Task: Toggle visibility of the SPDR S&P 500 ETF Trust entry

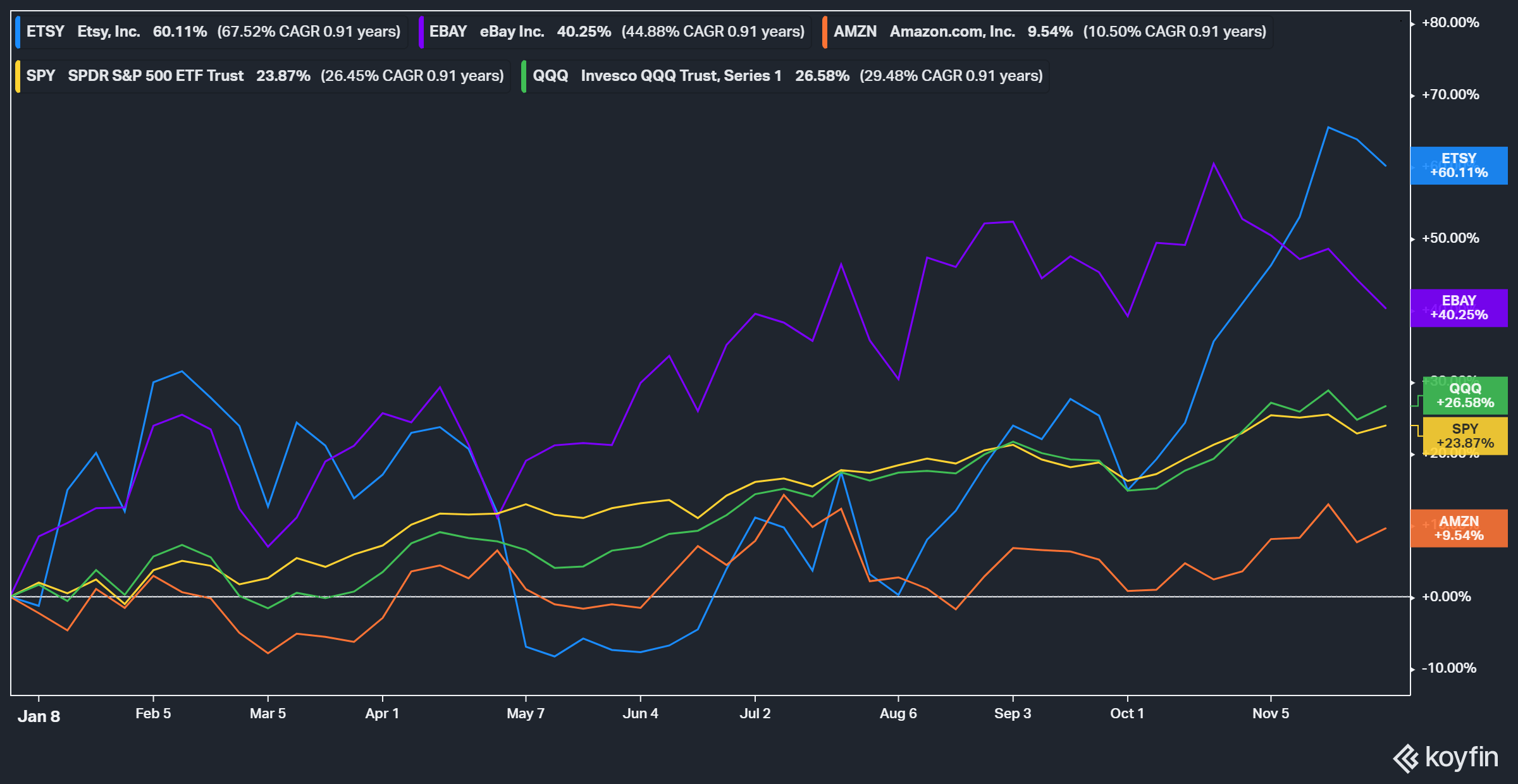Action: point(155,75)
